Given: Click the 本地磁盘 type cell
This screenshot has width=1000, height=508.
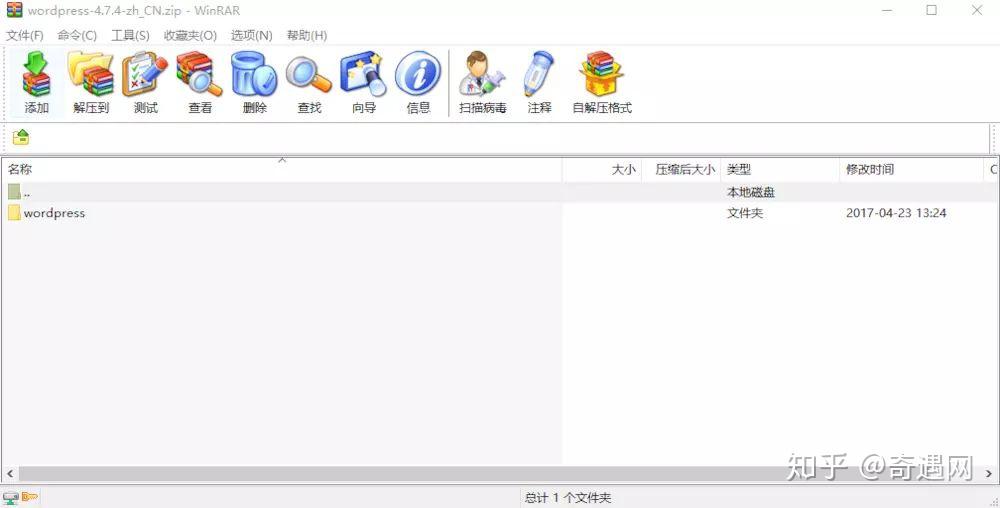Looking at the screenshot, I should coord(751,192).
